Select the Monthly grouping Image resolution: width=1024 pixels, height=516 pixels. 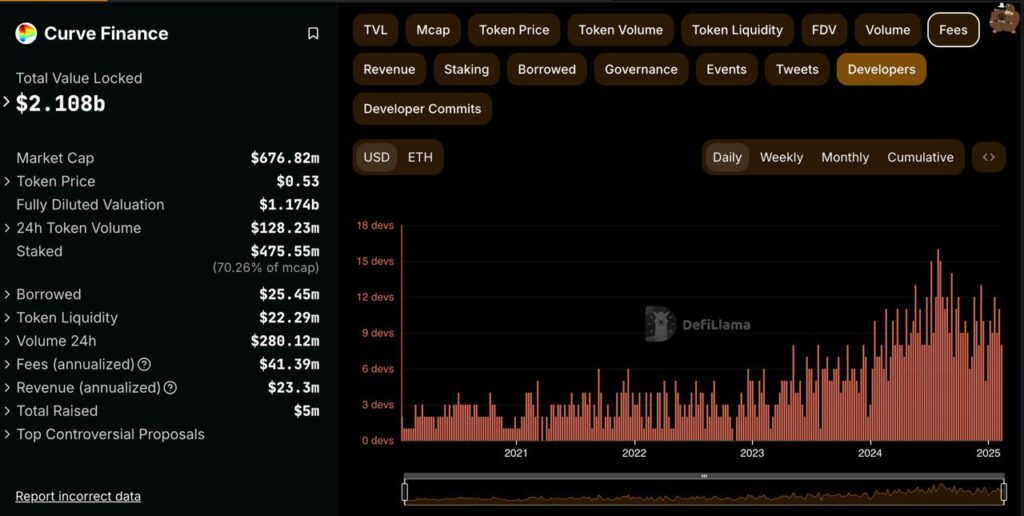(845, 157)
